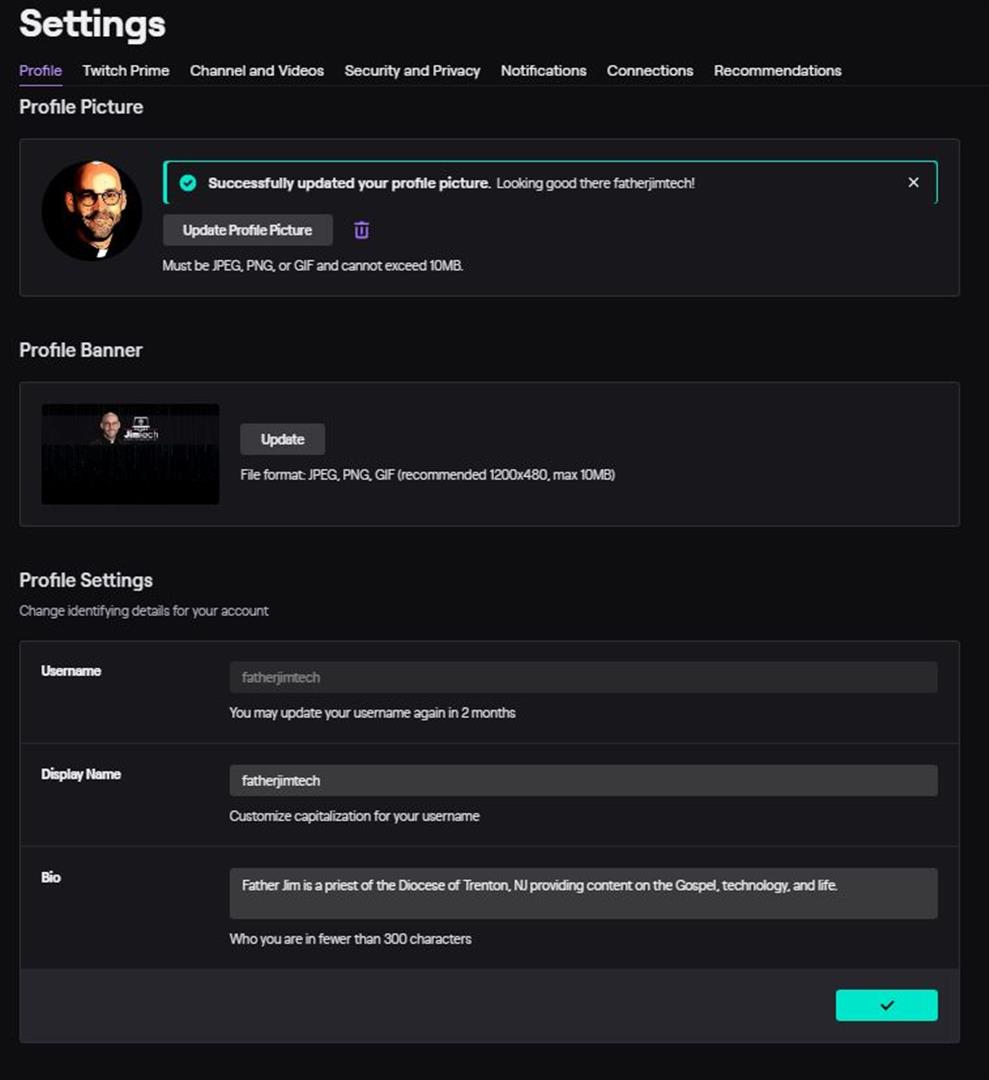This screenshot has height=1080, width=989.
Task: Open the Notifications tab
Action: click(543, 71)
